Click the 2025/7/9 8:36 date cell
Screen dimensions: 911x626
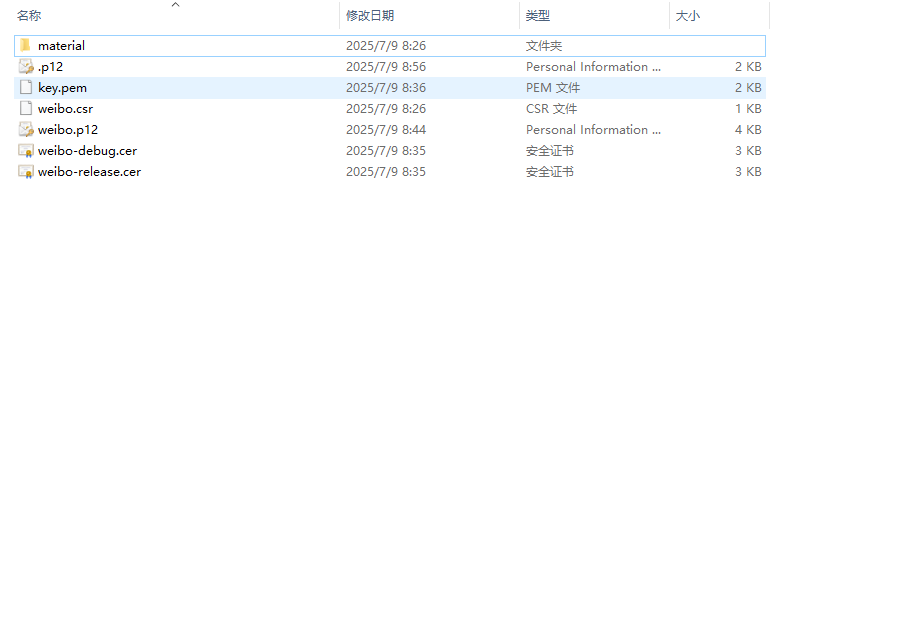click(x=386, y=88)
